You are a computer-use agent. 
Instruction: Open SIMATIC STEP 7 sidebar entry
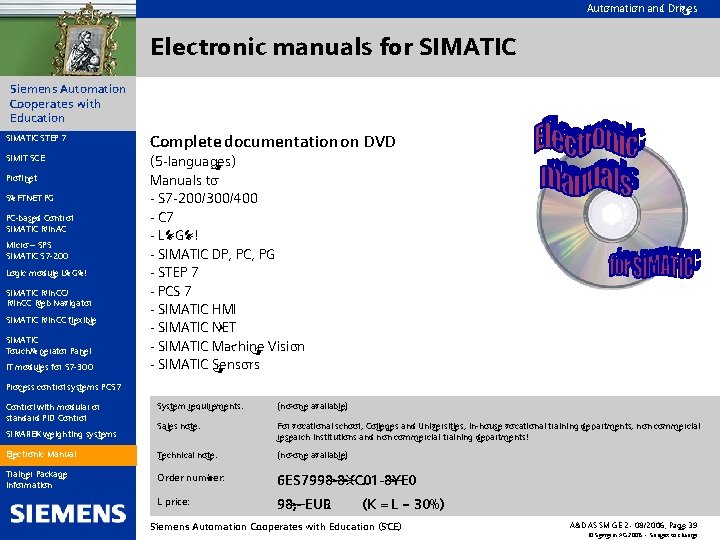[36, 138]
